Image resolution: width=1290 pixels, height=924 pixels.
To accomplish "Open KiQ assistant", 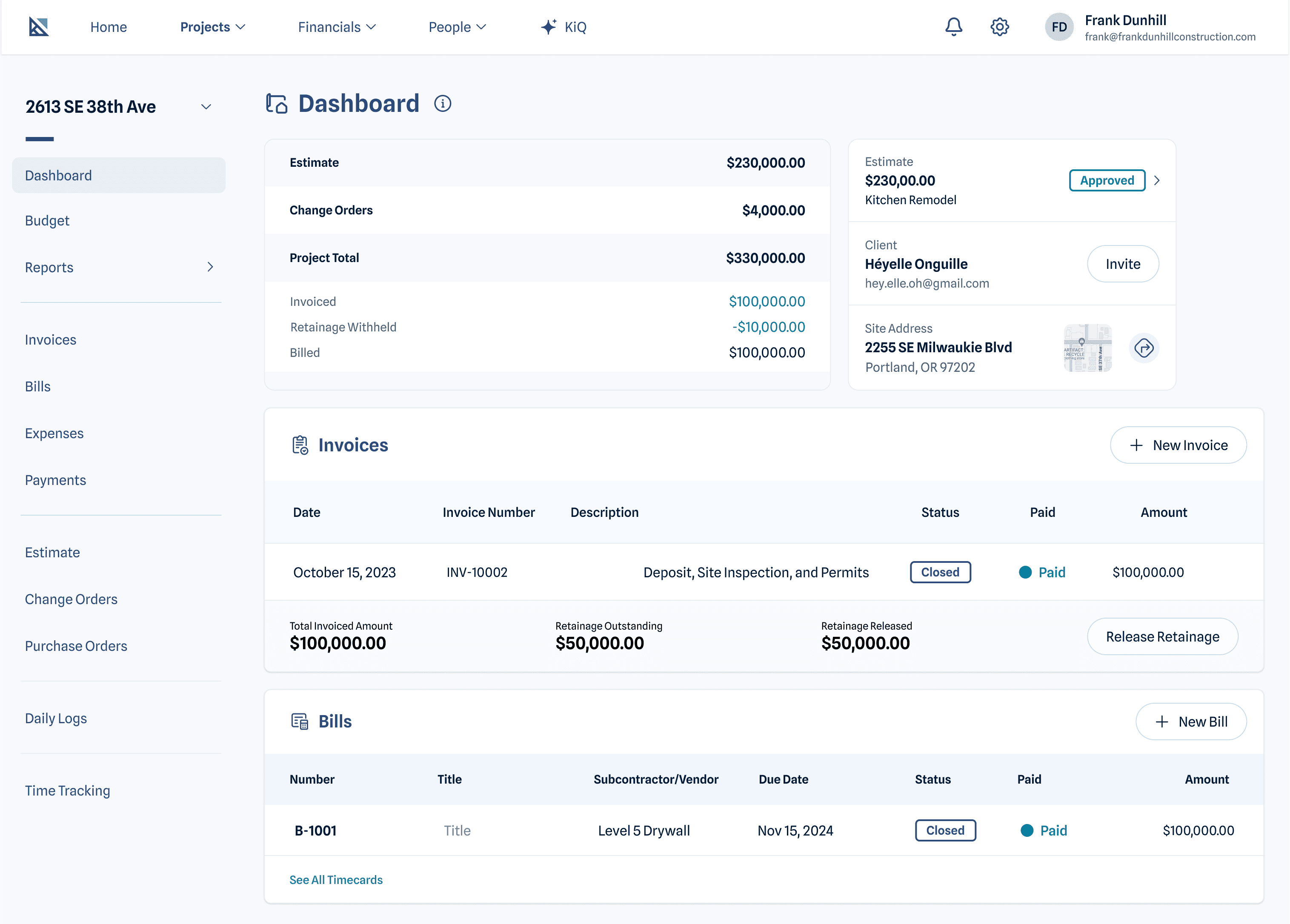I will tap(563, 27).
